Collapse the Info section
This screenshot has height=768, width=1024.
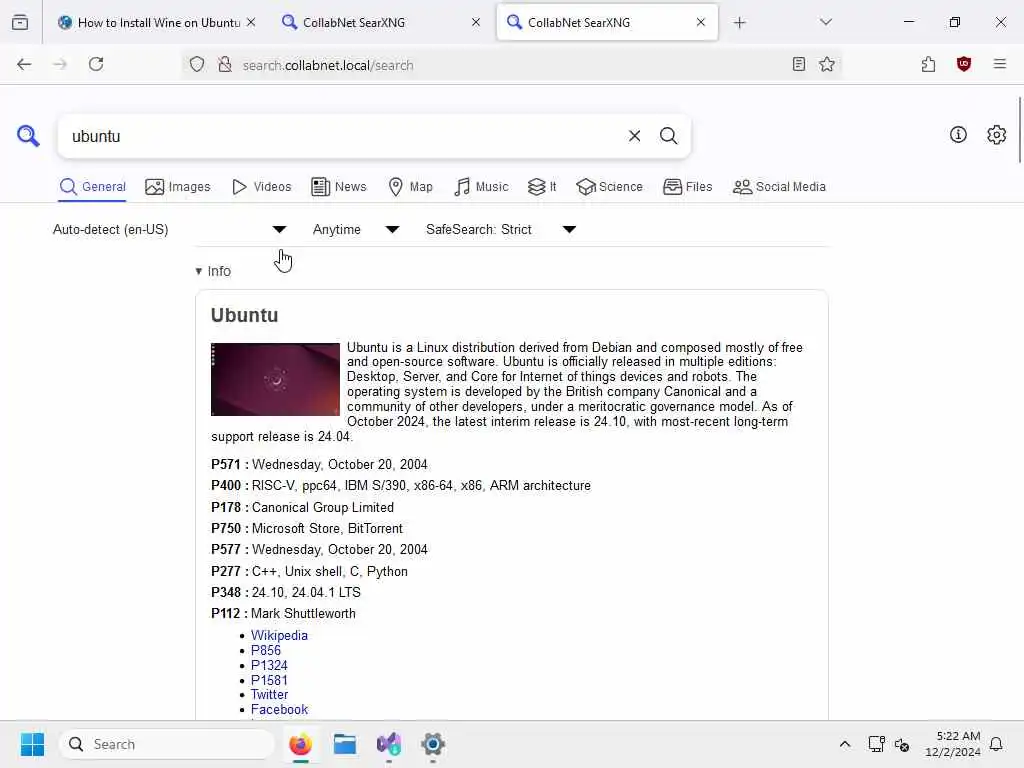tap(213, 271)
